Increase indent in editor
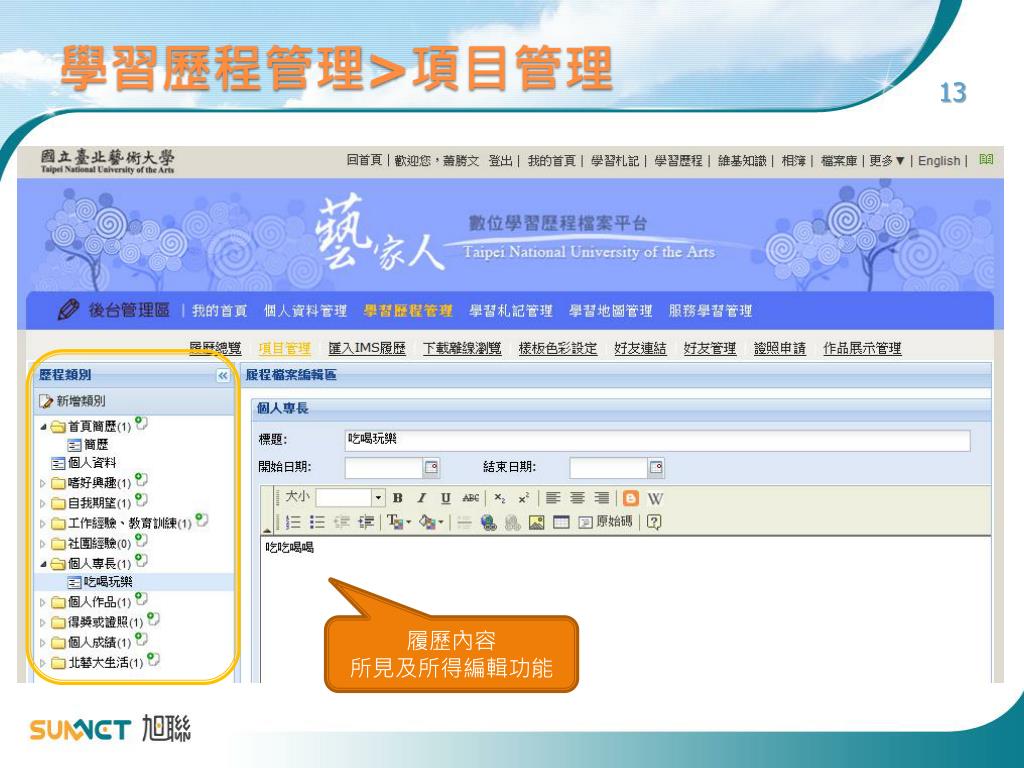Image resolution: width=1024 pixels, height=768 pixels. (366, 522)
